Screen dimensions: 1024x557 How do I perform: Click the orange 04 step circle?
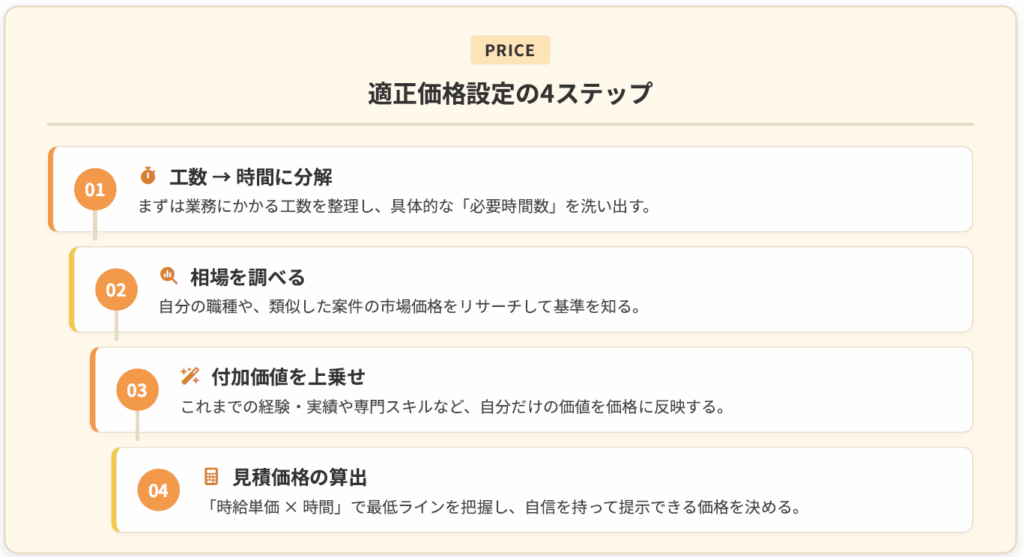pos(158,490)
